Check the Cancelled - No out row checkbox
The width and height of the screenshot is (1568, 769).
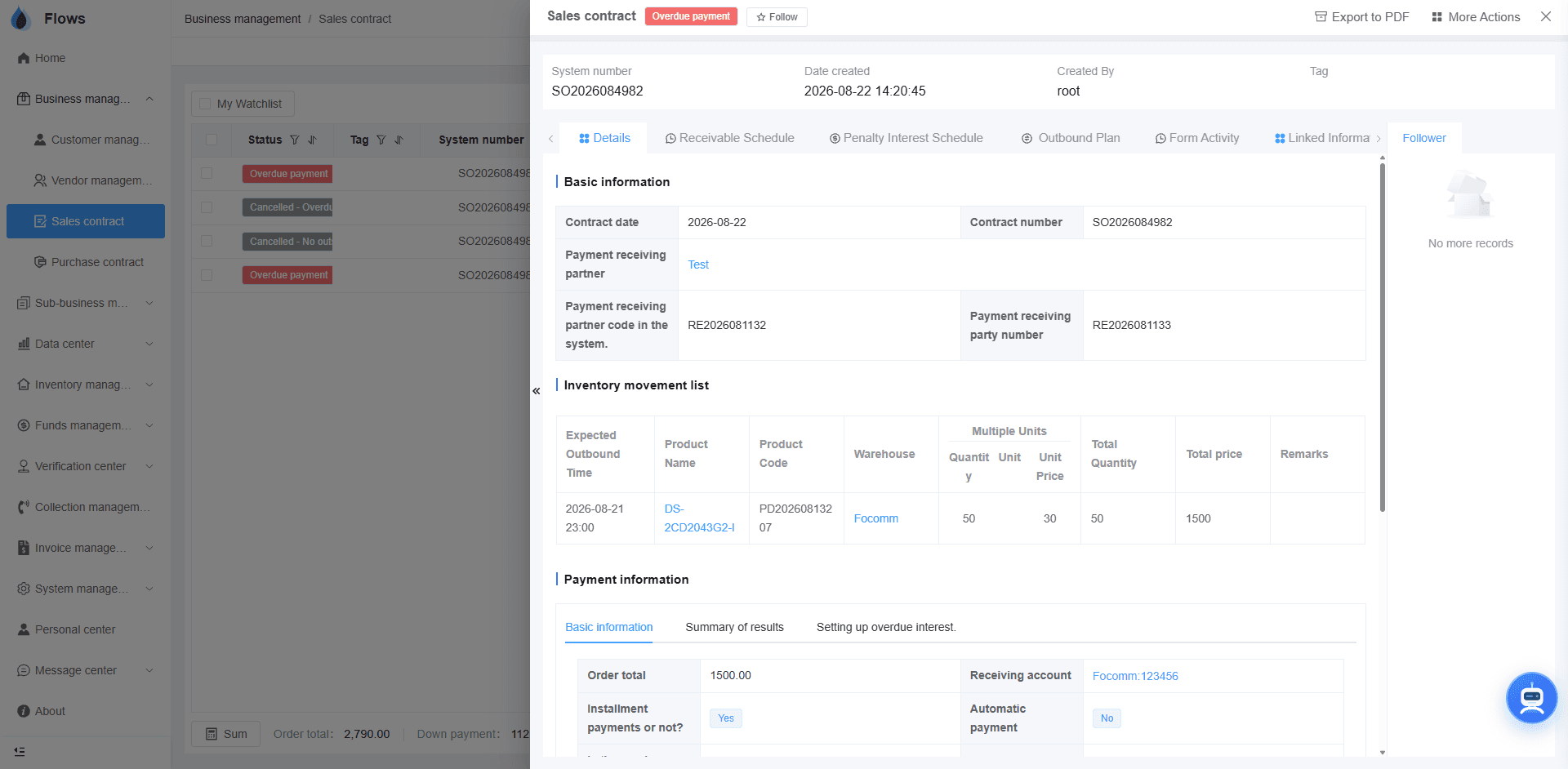coord(207,241)
